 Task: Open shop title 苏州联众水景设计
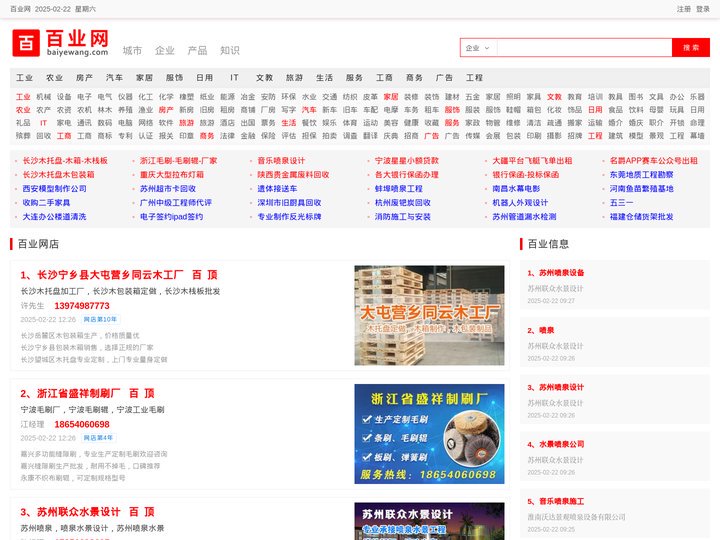coord(79,512)
